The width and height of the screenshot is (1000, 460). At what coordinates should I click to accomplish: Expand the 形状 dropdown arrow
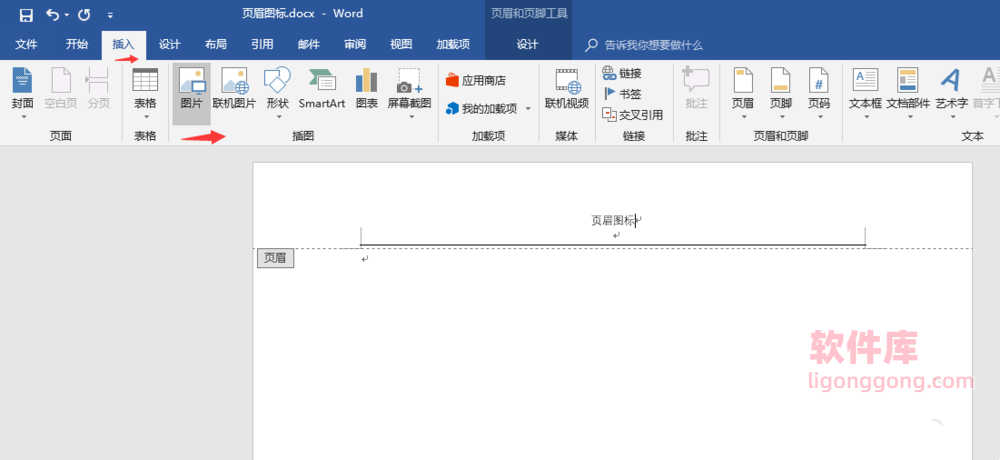(x=277, y=117)
